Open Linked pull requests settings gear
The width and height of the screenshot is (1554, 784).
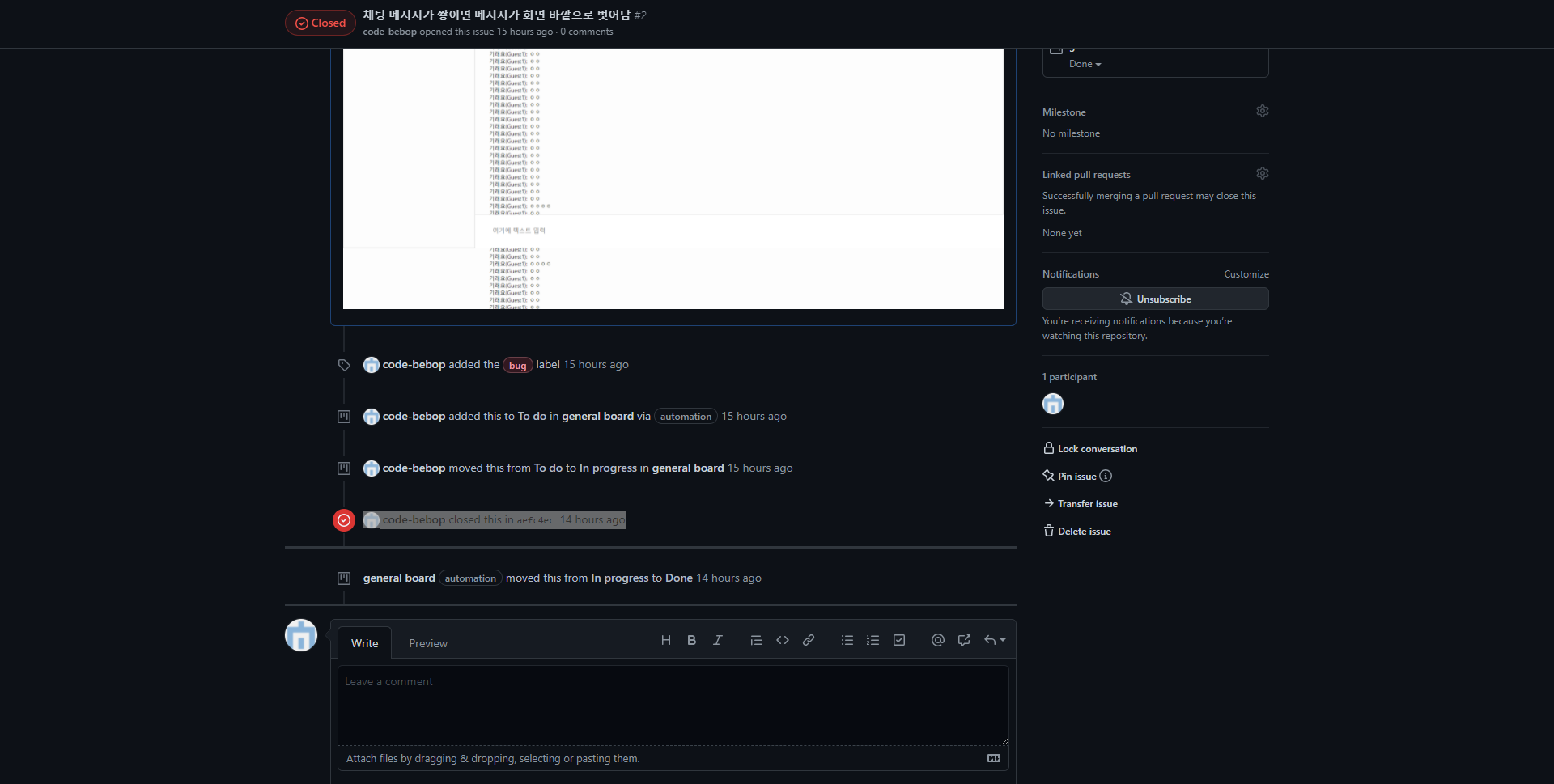pos(1263,173)
